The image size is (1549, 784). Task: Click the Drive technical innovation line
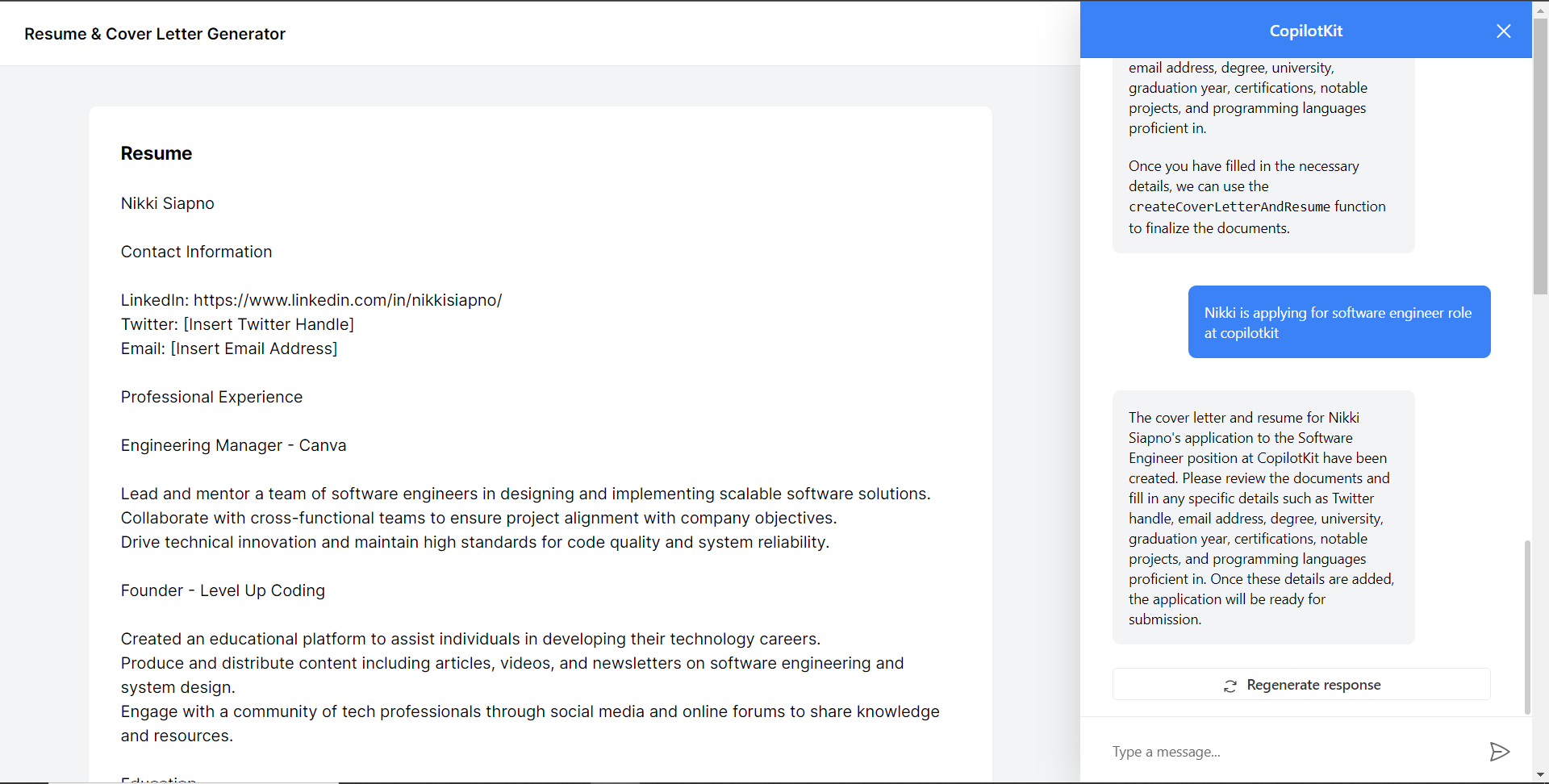click(475, 542)
